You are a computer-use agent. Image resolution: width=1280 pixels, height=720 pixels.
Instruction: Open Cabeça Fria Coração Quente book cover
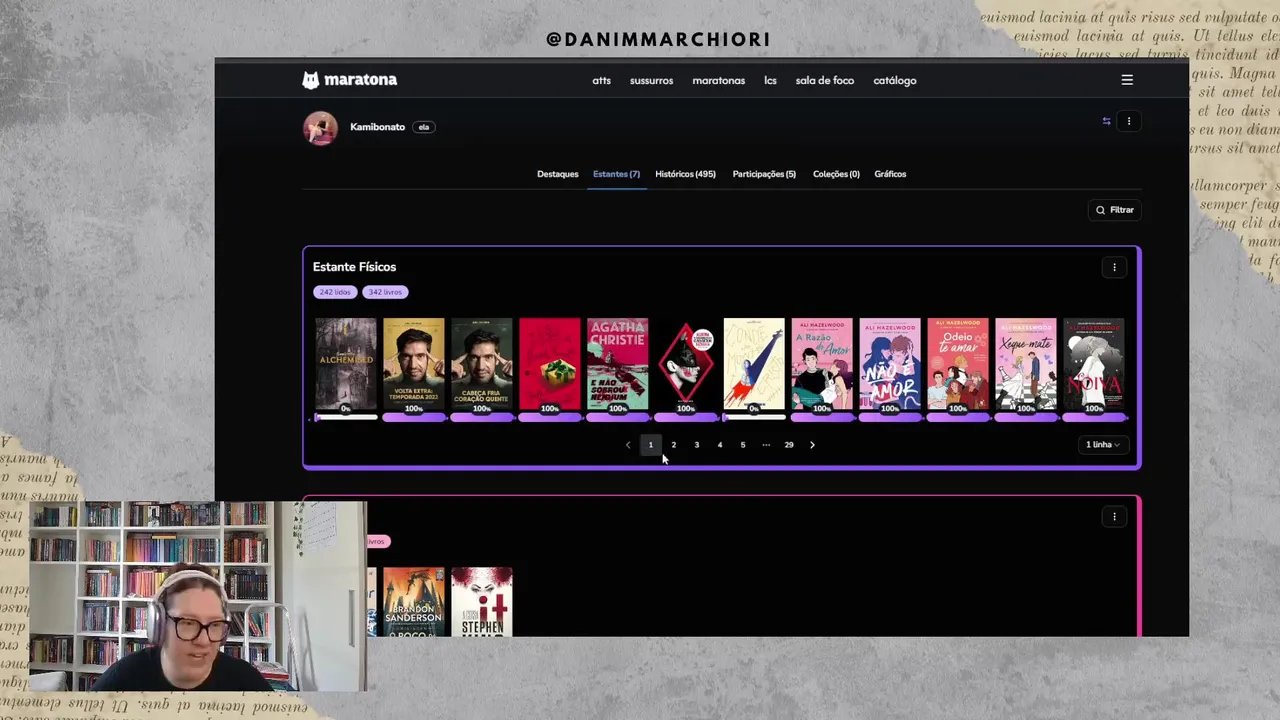click(x=482, y=364)
